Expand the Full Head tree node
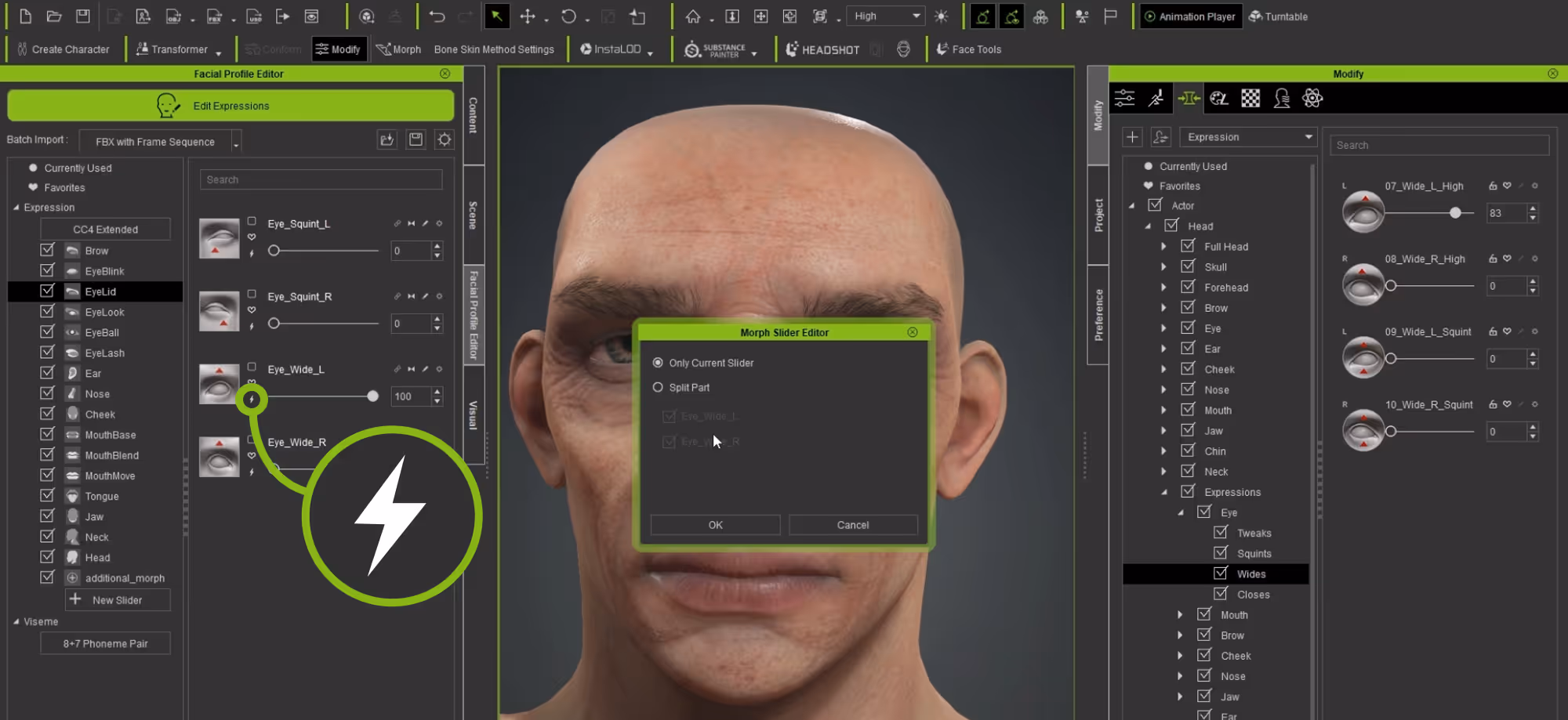Image resolution: width=1568 pixels, height=720 pixels. click(1163, 246)
